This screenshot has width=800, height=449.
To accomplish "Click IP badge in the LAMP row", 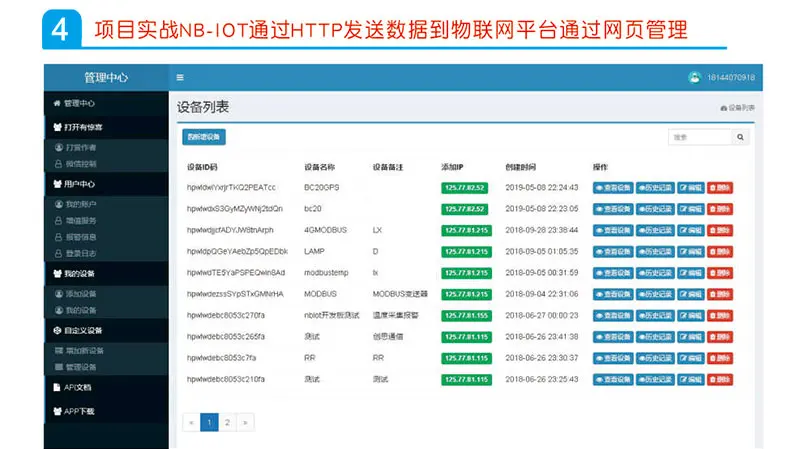I will [466, 252].
